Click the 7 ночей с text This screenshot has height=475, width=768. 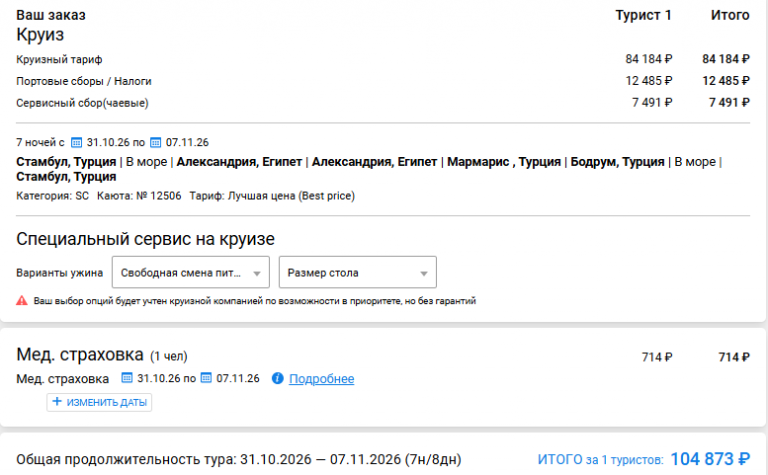40,142
